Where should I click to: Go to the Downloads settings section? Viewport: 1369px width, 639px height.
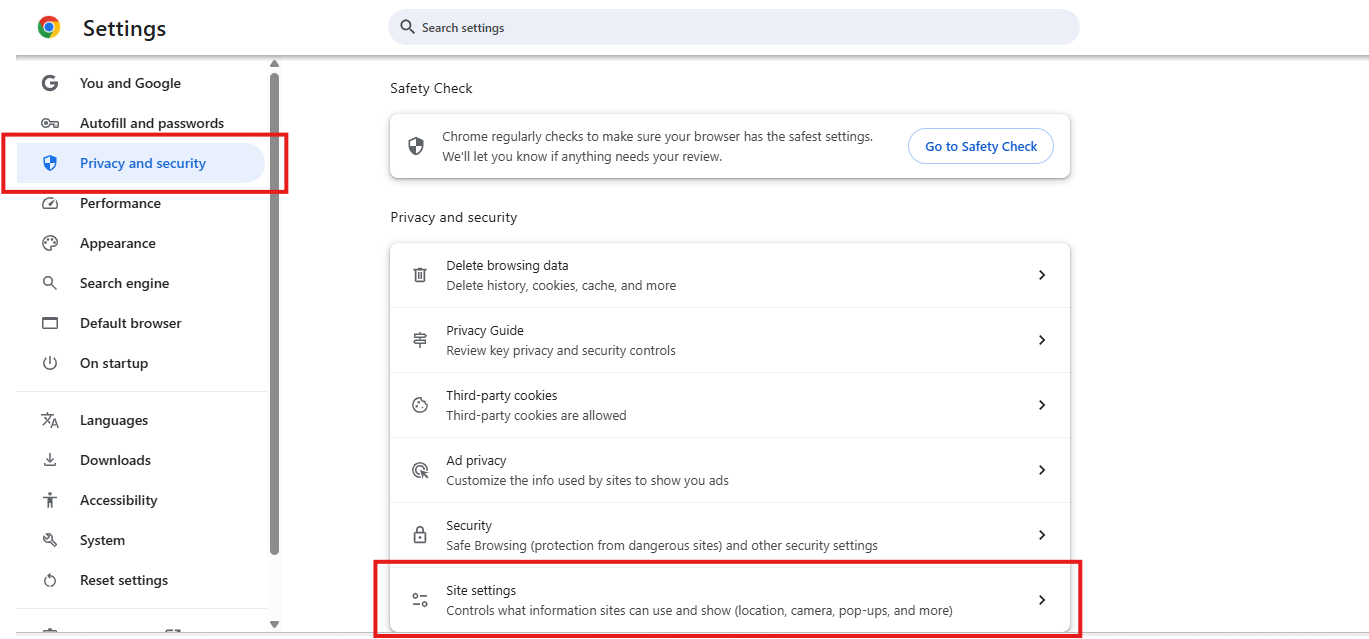(x=115, y=460)
